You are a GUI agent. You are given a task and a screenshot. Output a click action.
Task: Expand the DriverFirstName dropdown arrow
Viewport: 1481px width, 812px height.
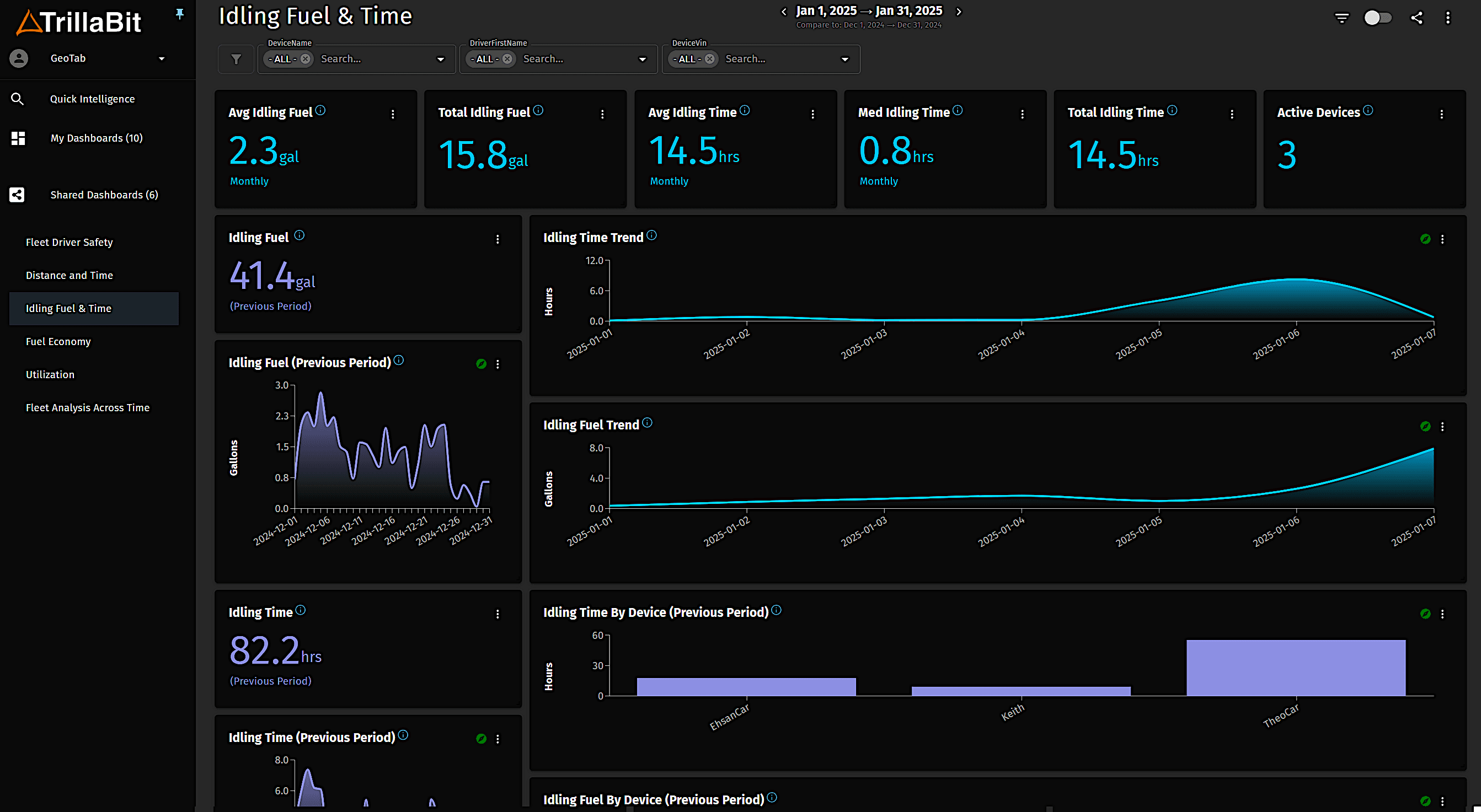(642, 59)
